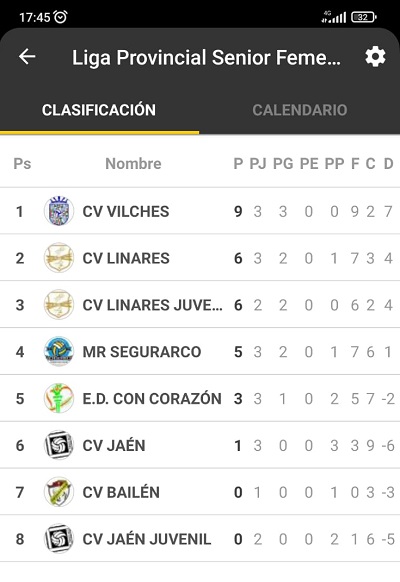Tap the CV Linares team crest
Screen dimensions: 400x582
59,258
